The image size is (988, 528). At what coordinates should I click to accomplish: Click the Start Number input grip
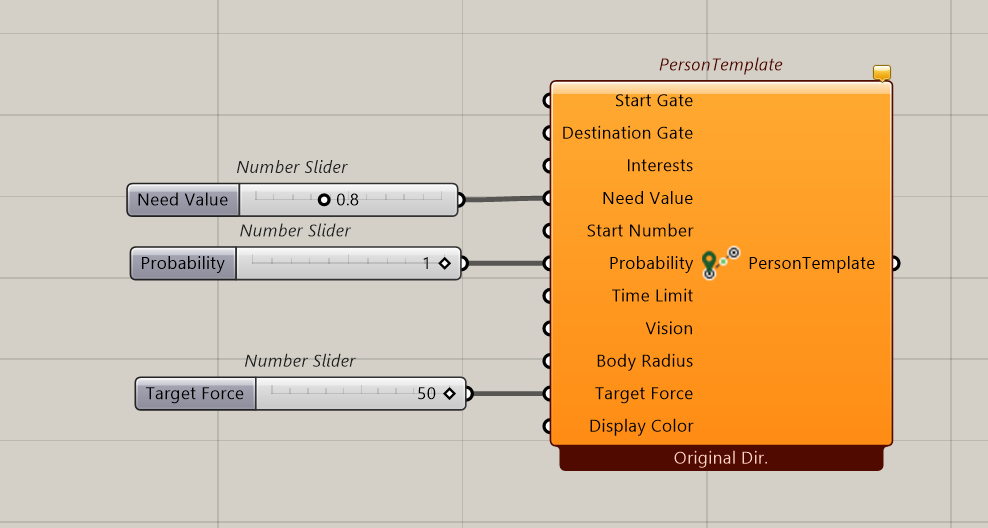click(547, 231)
